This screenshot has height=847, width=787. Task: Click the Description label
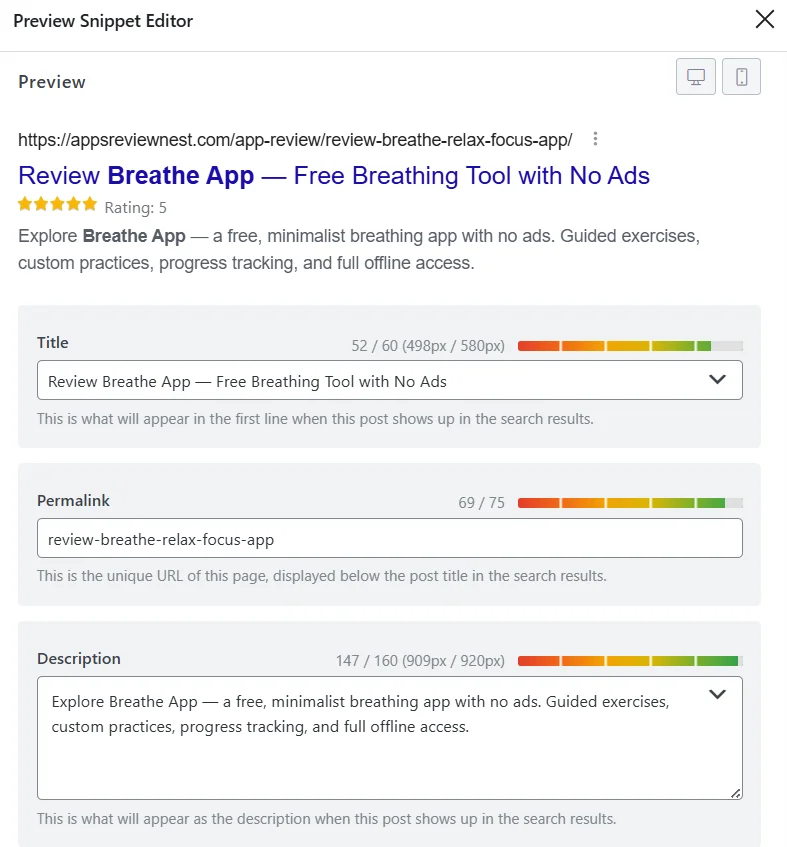pyautogui.click(x=79, y=658)
